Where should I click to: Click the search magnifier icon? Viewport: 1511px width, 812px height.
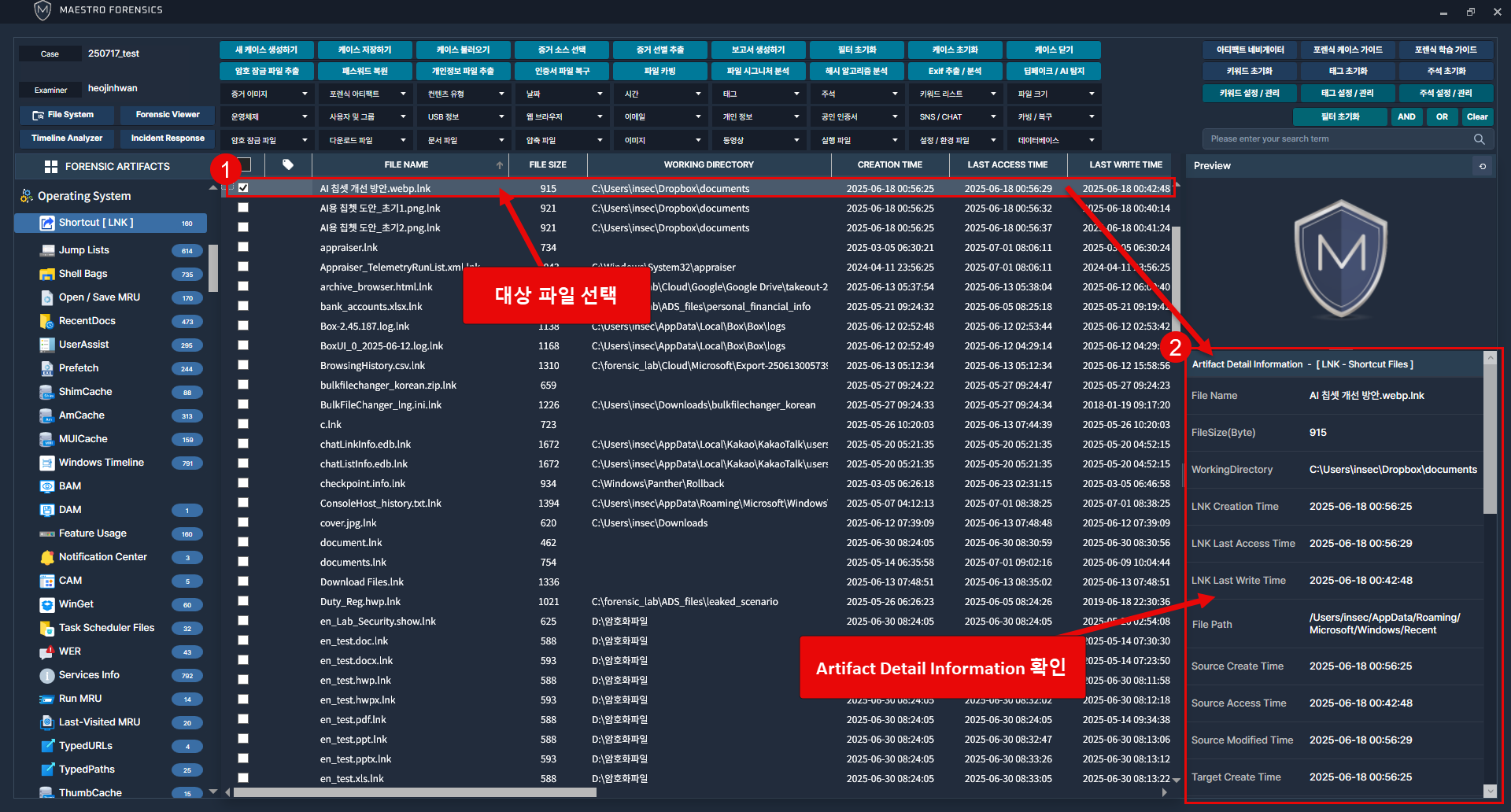tap(1479, 139)
